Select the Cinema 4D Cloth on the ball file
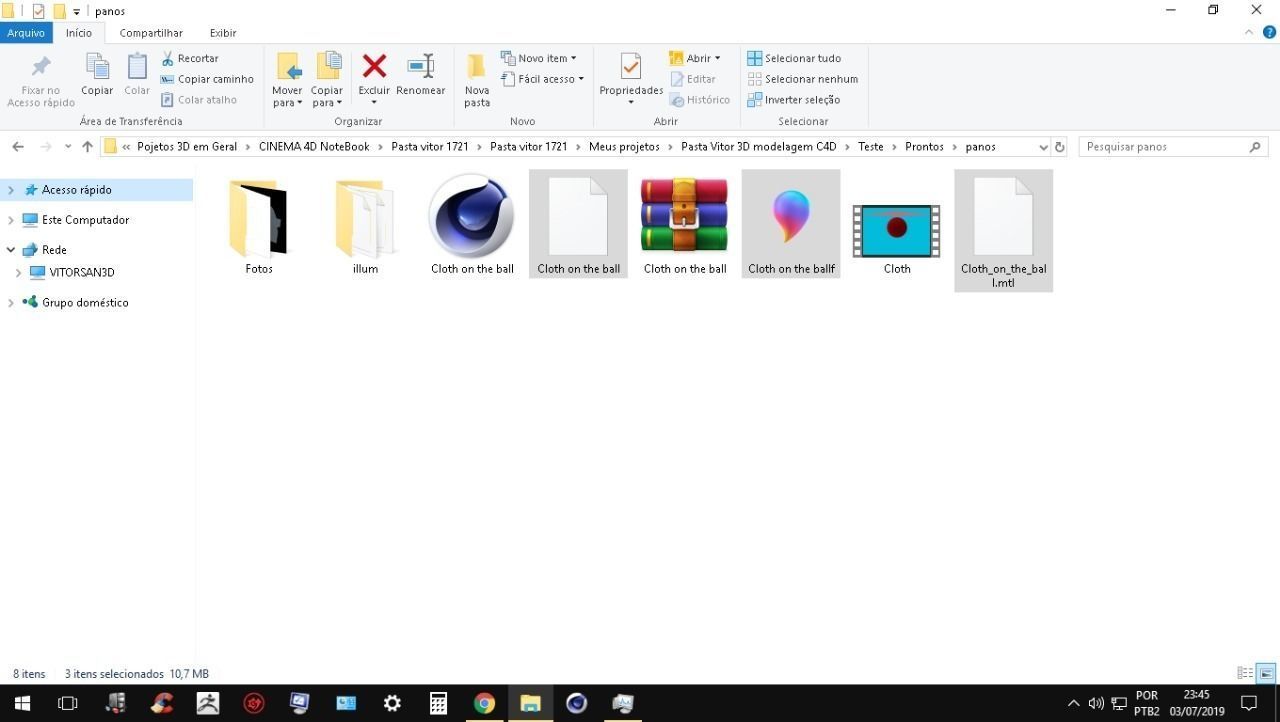The image size is (1280, 722). [472, 226]
